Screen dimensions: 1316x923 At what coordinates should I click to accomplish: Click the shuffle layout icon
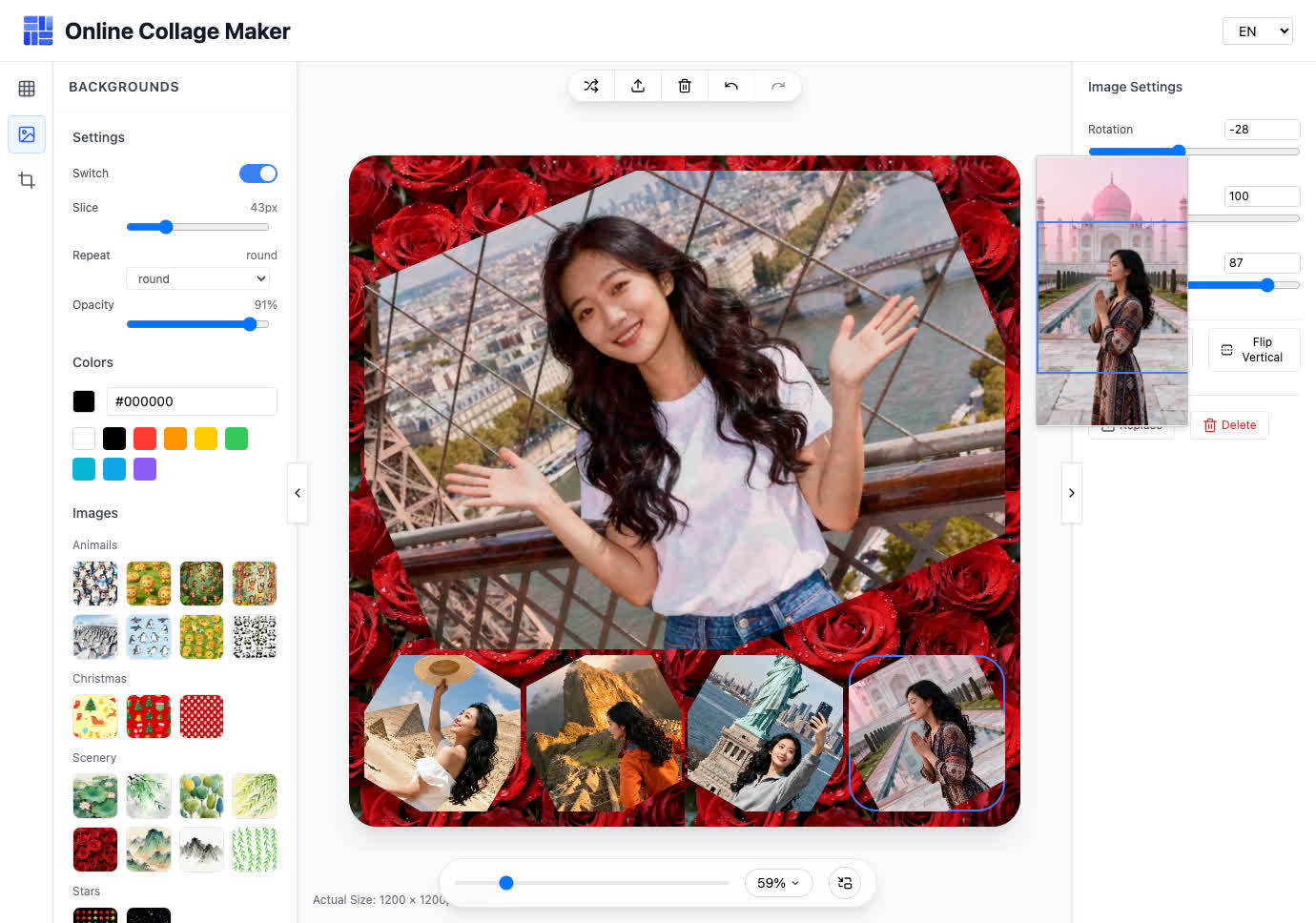[x=591, y=86]
